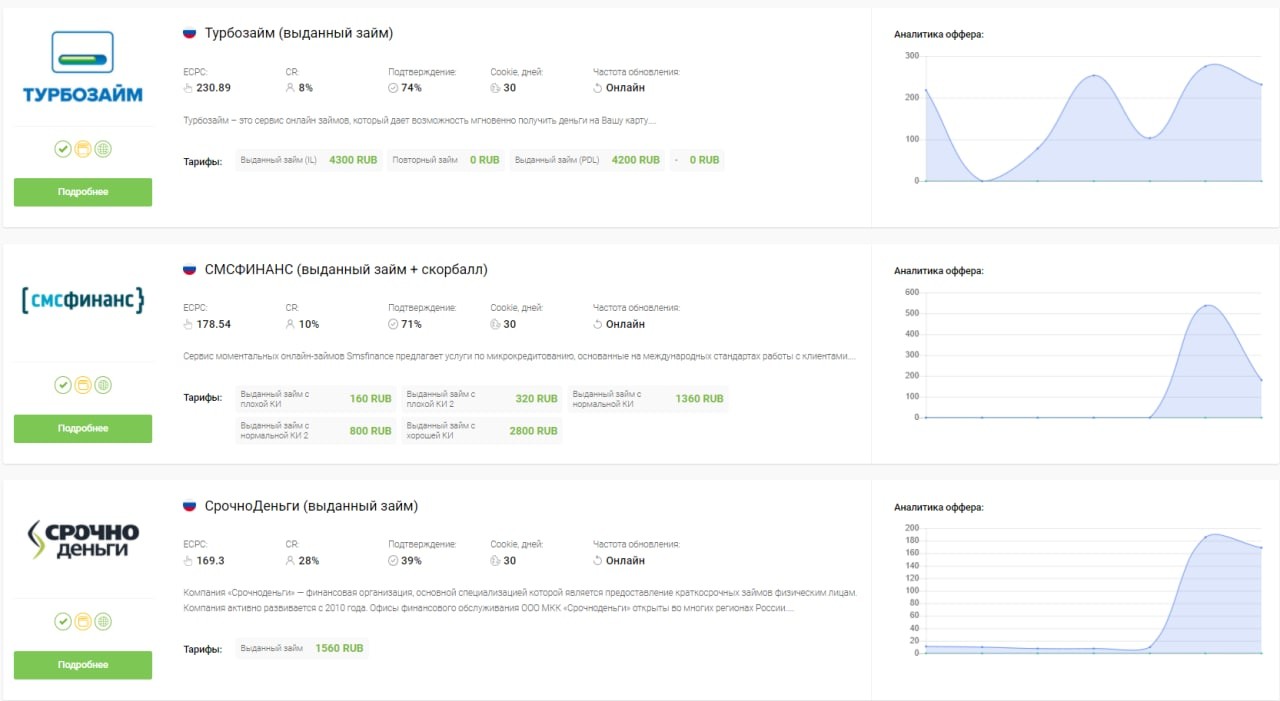The height and width of the screenshot is (701, 1280).
Task: Click the Турбозайм logo image
Action: click(83, 67)
